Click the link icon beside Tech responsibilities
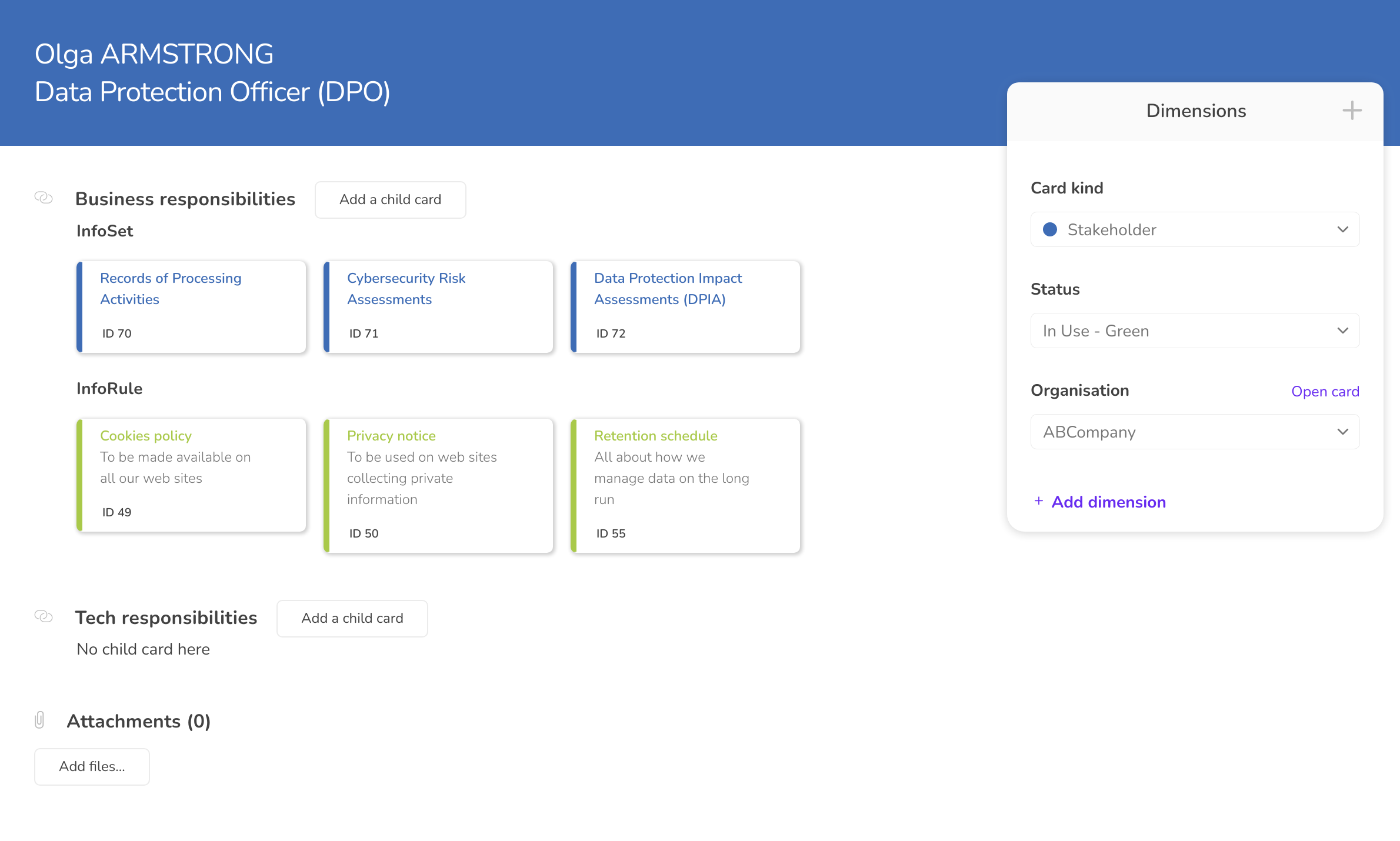Image resolution: width=1400 pixels, height=841 pixels. click(x=43, y=617)
